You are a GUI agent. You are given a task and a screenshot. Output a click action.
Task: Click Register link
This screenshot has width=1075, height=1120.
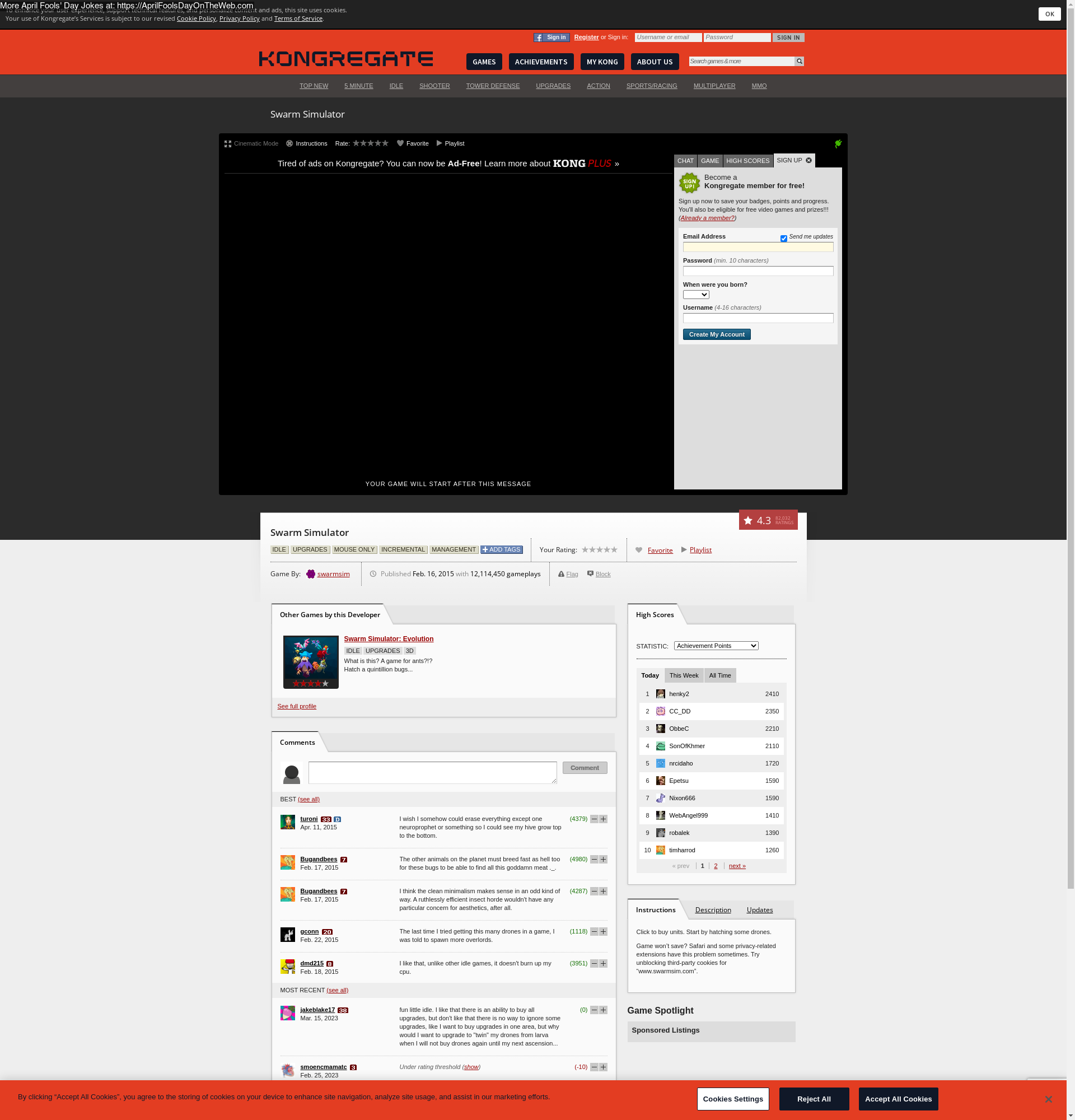click(586, 37)
